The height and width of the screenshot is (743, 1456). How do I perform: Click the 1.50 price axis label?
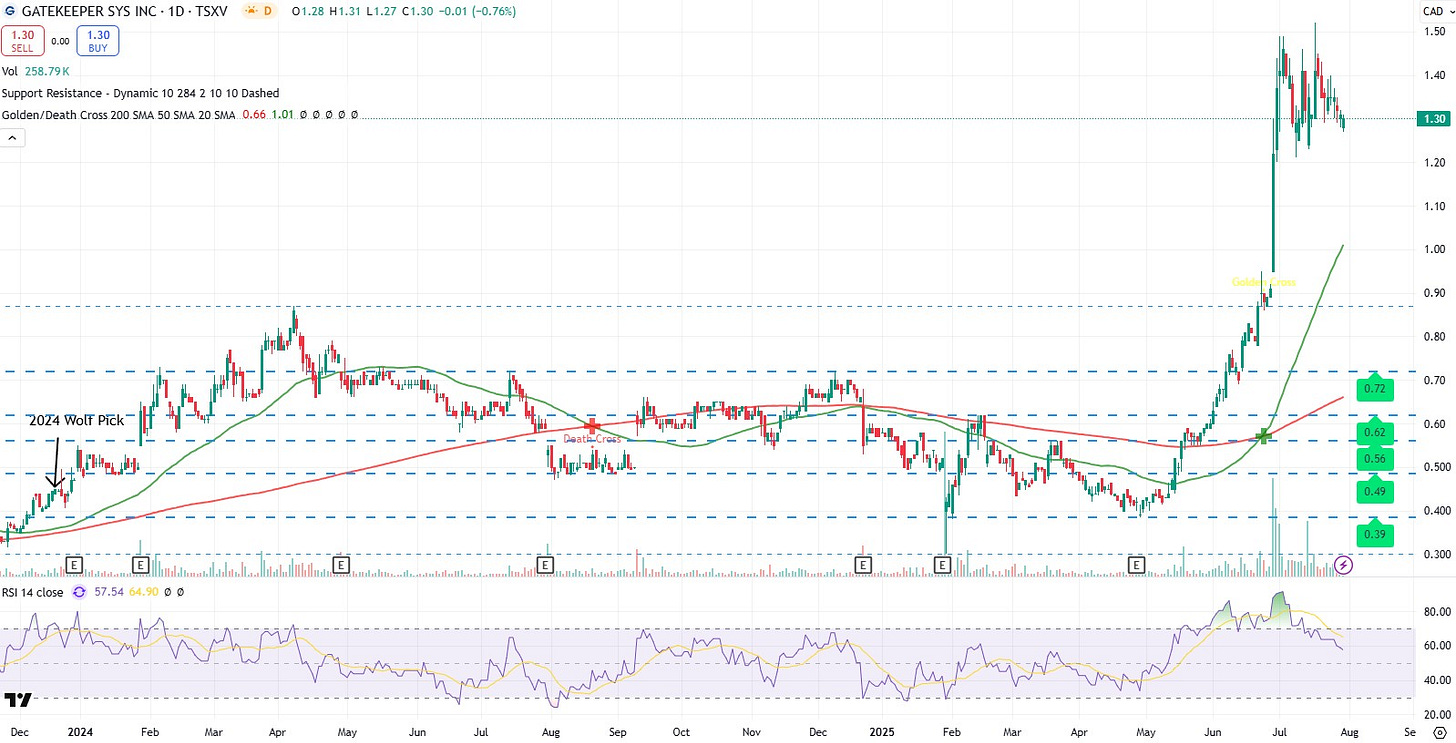[1433, 32]
